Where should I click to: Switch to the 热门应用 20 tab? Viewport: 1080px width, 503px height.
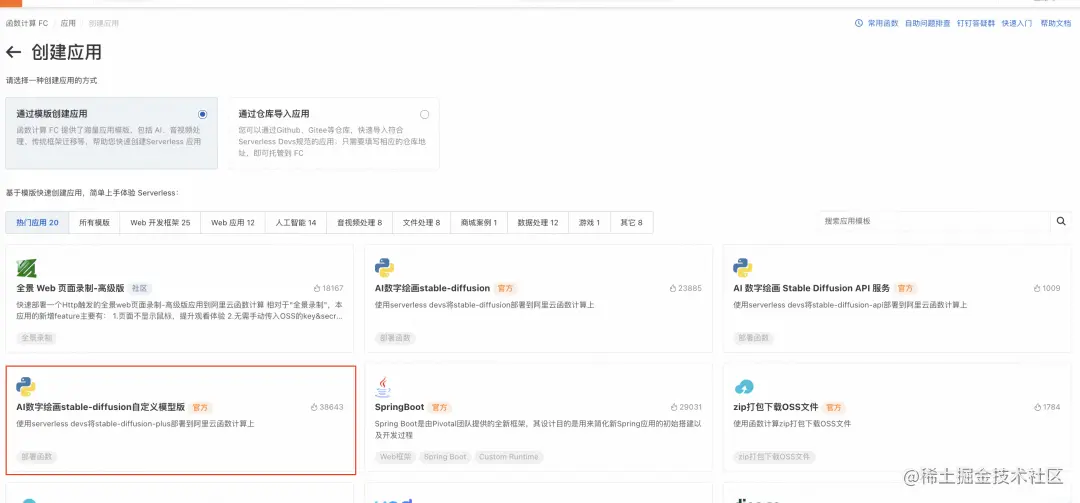click(37, 223)
